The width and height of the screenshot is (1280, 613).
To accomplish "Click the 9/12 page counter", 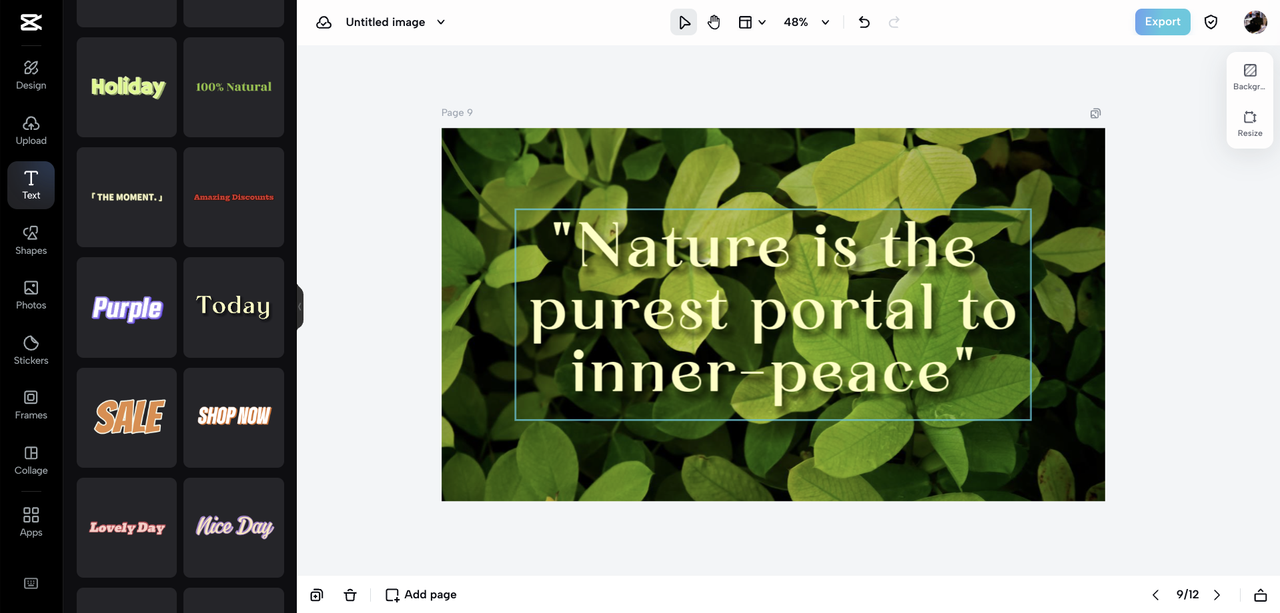I will (x=1187, y=595).
